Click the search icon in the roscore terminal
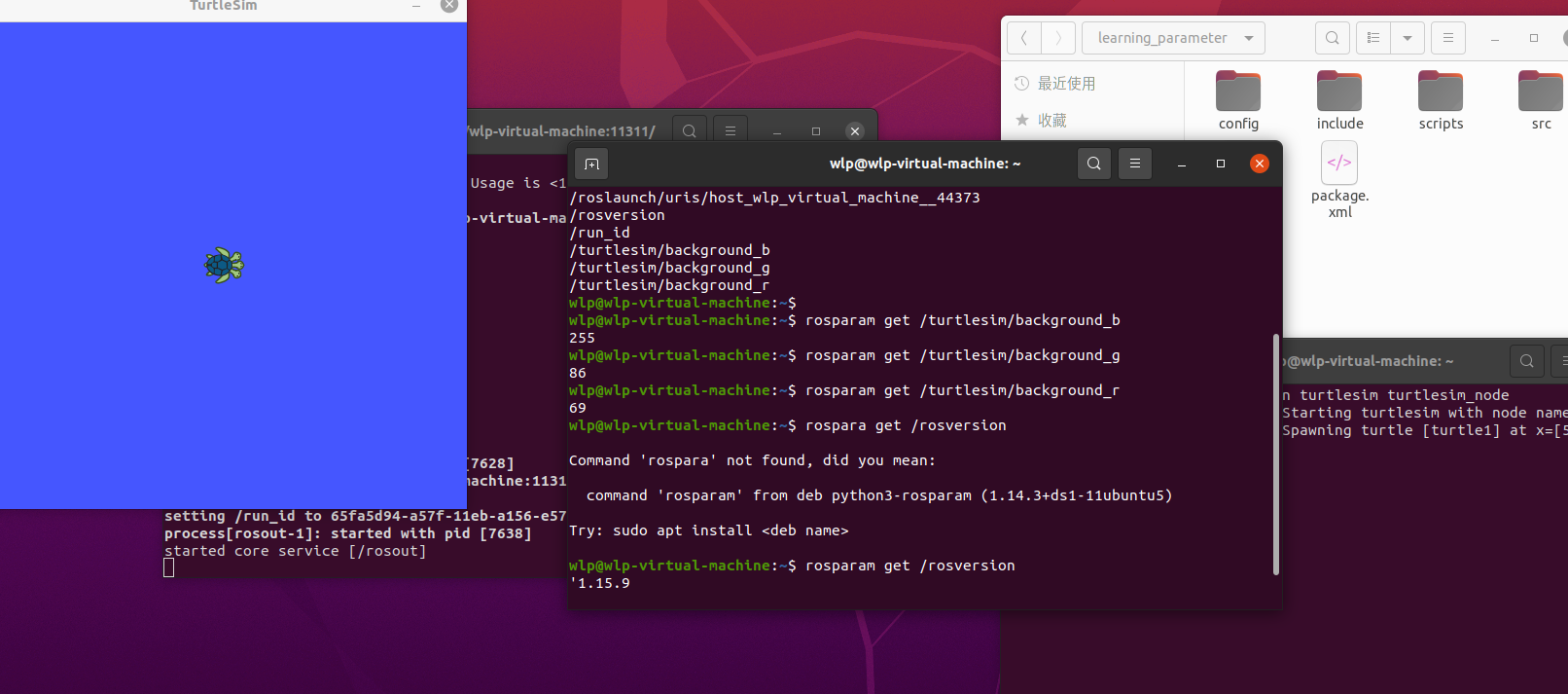 click(690, 131)
